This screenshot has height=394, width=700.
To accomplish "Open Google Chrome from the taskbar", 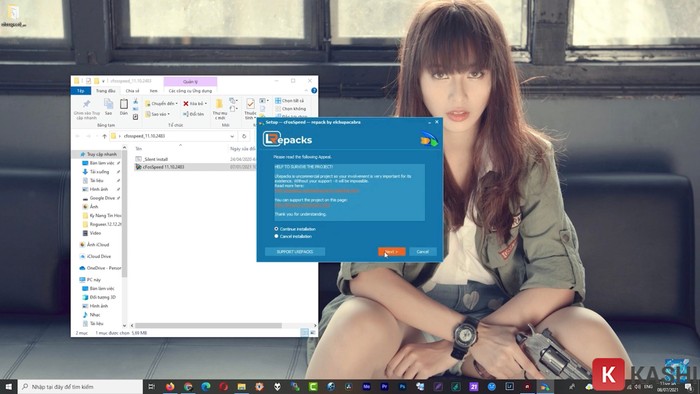I will [188, 387].
